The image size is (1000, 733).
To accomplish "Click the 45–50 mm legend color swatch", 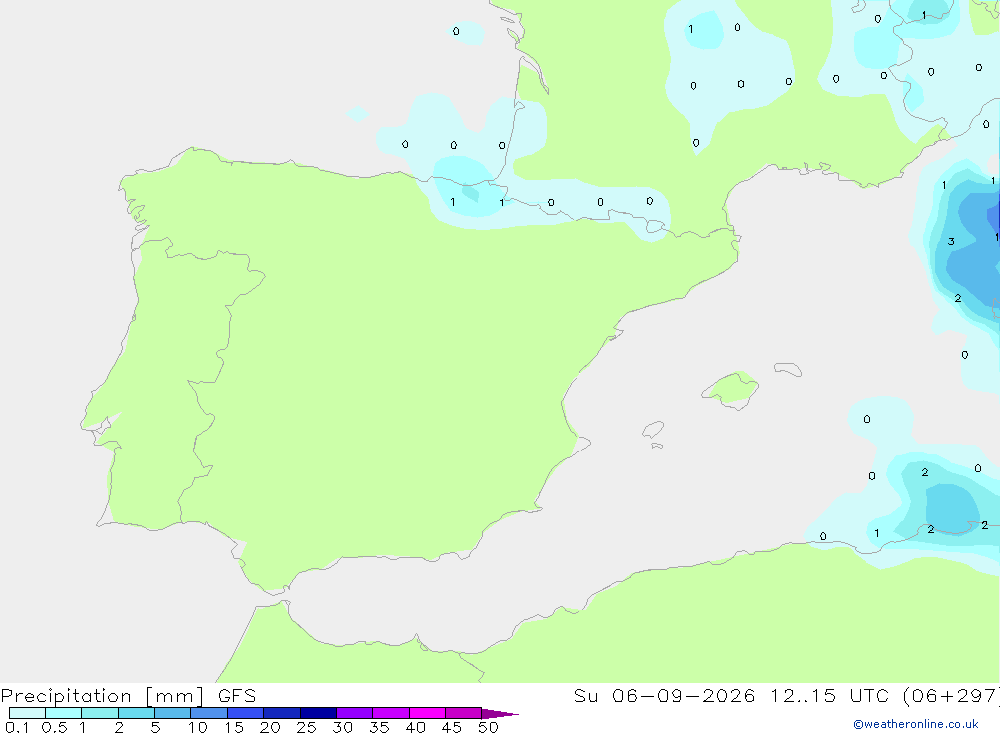I will [464, 713].
